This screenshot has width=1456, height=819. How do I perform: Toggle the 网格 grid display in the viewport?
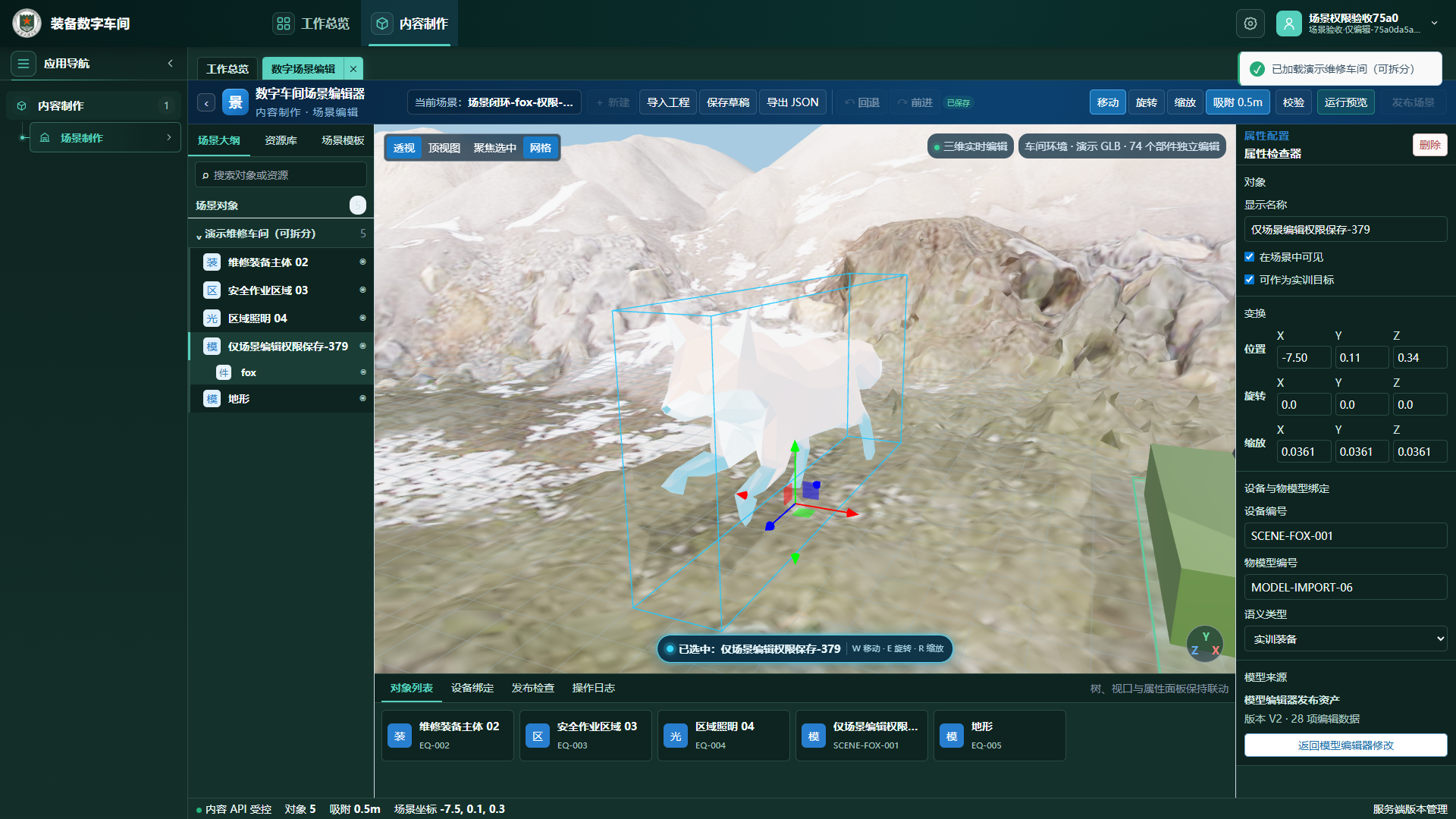click(541, 148)
